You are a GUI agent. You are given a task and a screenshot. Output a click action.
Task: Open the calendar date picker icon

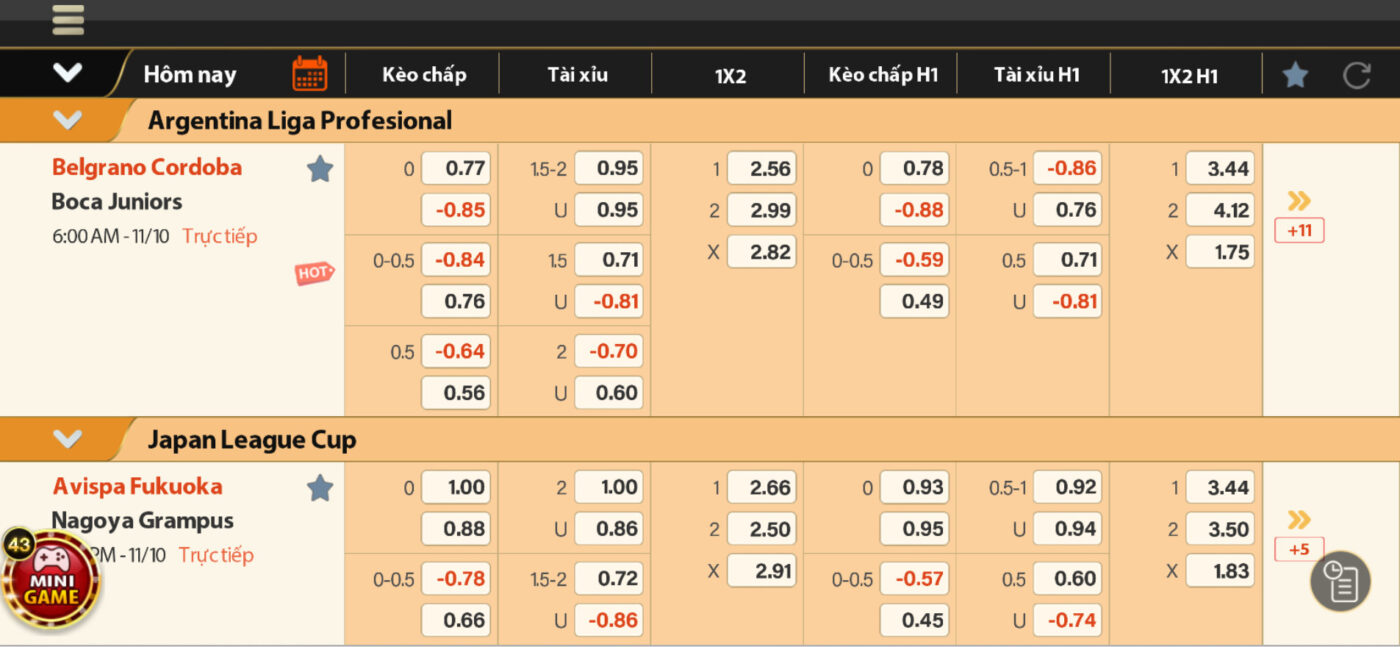tap(310, 74)
